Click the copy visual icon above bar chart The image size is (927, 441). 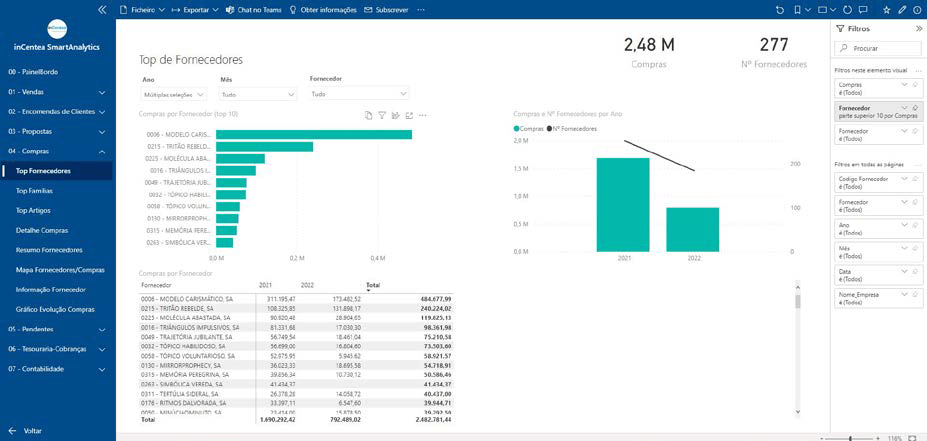368,116
